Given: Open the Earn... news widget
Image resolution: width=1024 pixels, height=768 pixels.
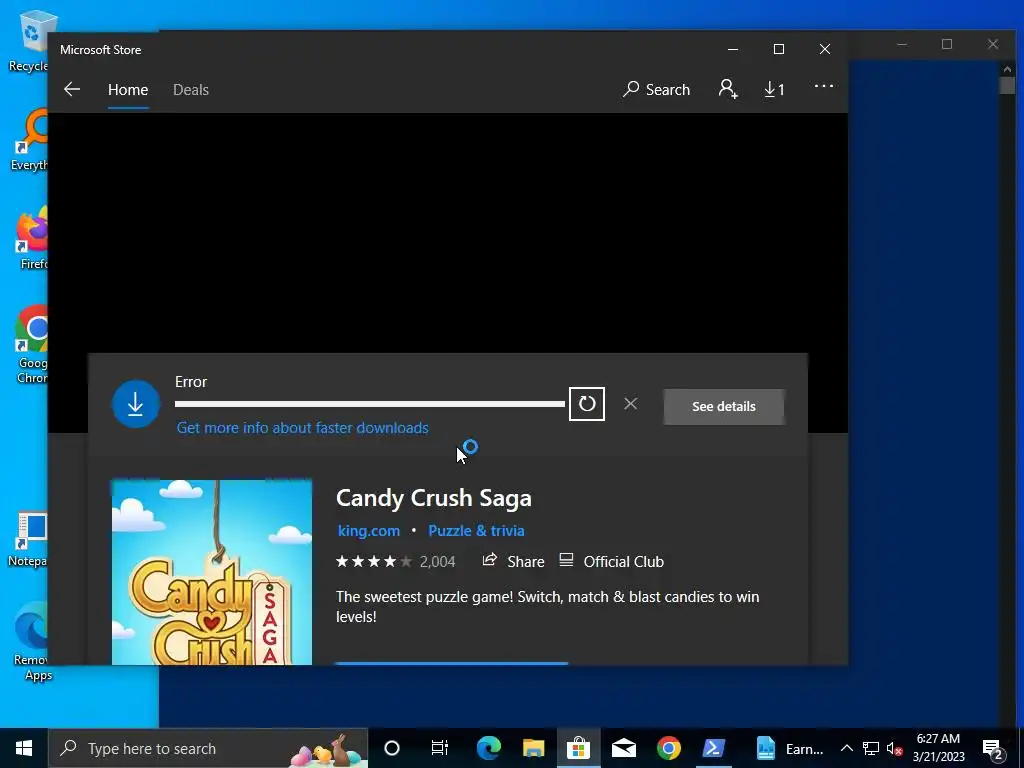Looking at the screenshot, I should coord(790,748).
